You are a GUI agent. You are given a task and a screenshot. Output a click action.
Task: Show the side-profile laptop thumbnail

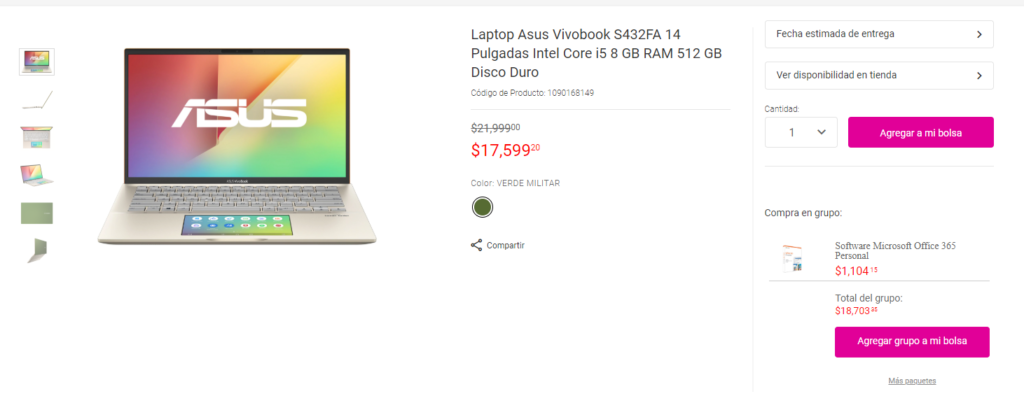[37, 100]
